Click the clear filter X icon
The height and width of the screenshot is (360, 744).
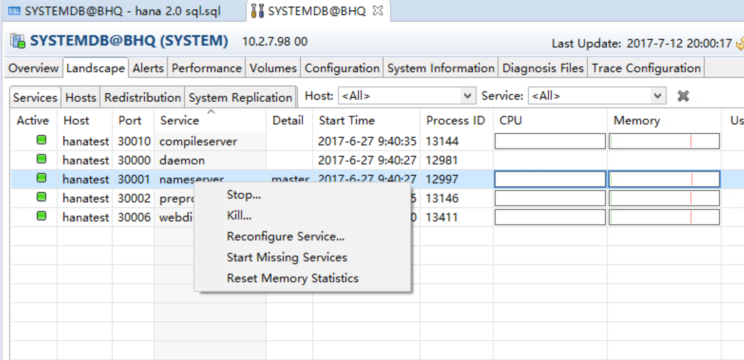pos(683,96)
